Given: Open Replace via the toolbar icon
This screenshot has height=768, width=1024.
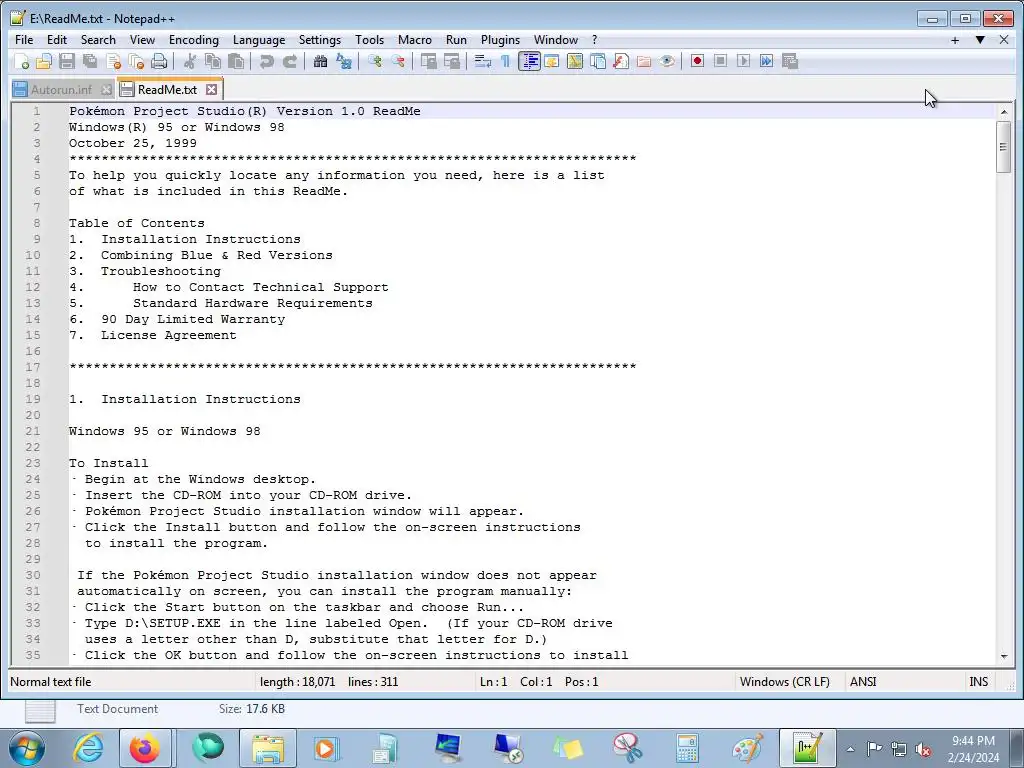Looking at the screenshot, I should [344, 61].
